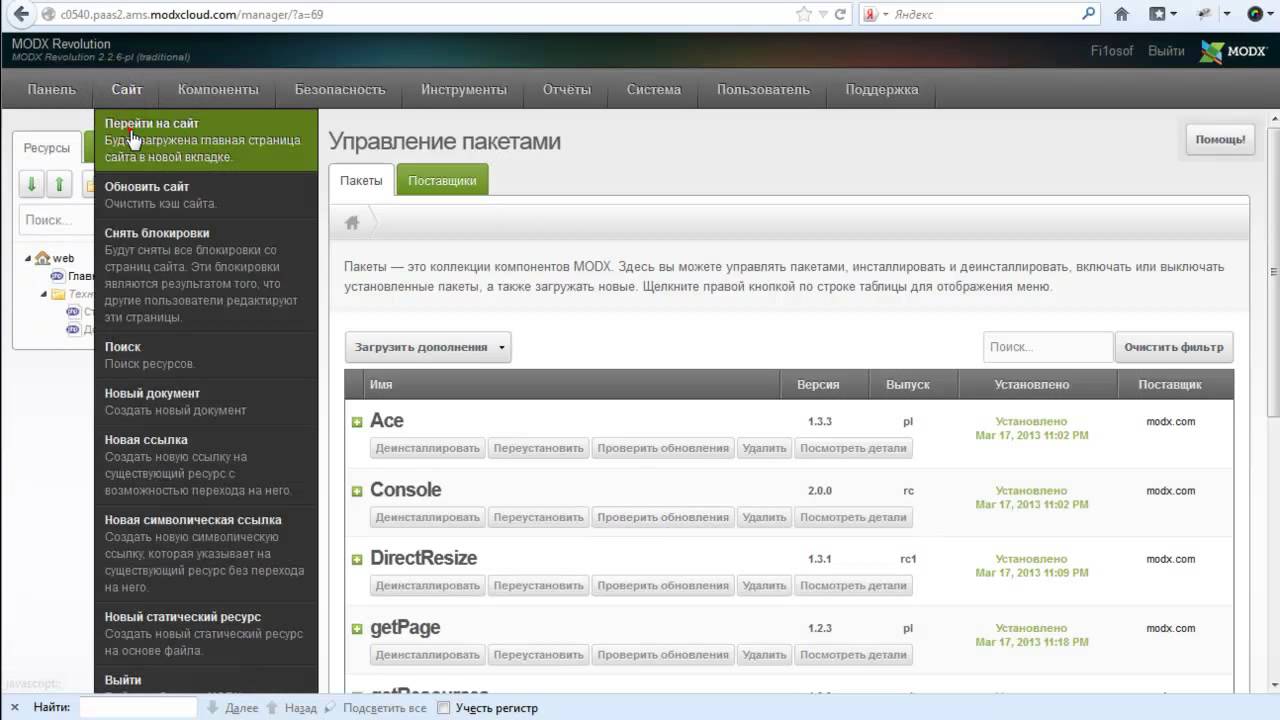Image resolution: width=1280 pixels, height=720 pixels.
Task: Click find previous arrow 'Назад'
Action: click(x=290, y=708)
